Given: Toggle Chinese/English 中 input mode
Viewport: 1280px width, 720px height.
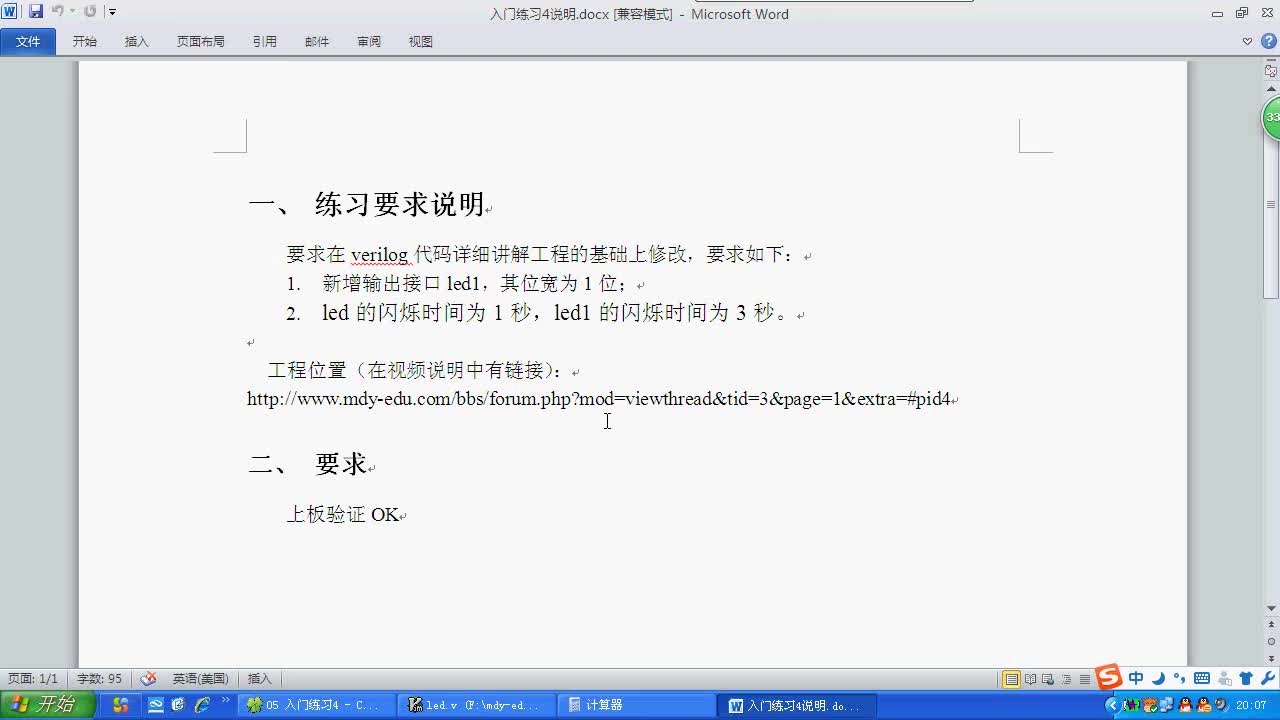Looking at the screenshot, I should click(1136, 679).
